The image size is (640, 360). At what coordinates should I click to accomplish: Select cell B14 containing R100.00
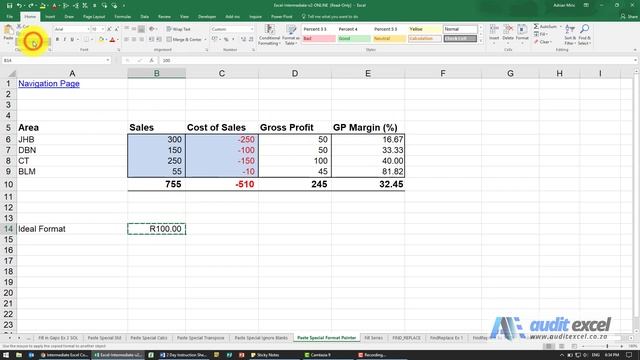click(x=157, y=229)
